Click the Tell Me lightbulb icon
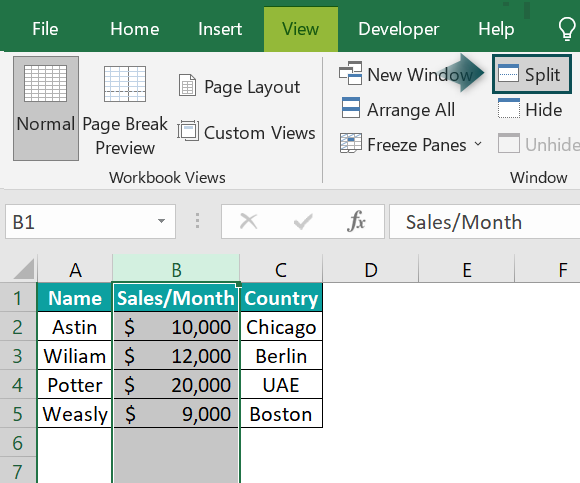Screen dimensions: 580x483 [567, 29]
